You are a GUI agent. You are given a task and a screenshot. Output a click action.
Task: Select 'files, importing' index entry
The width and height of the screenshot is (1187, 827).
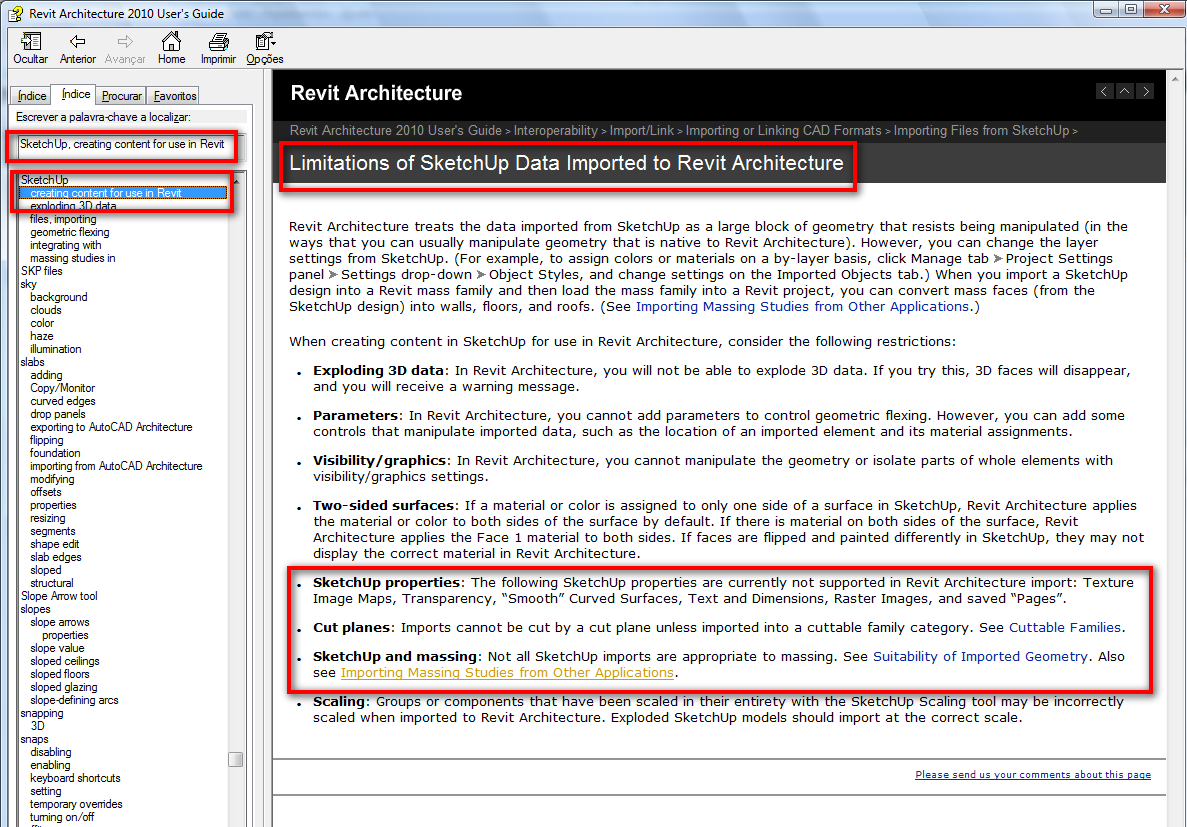[63, 219]
